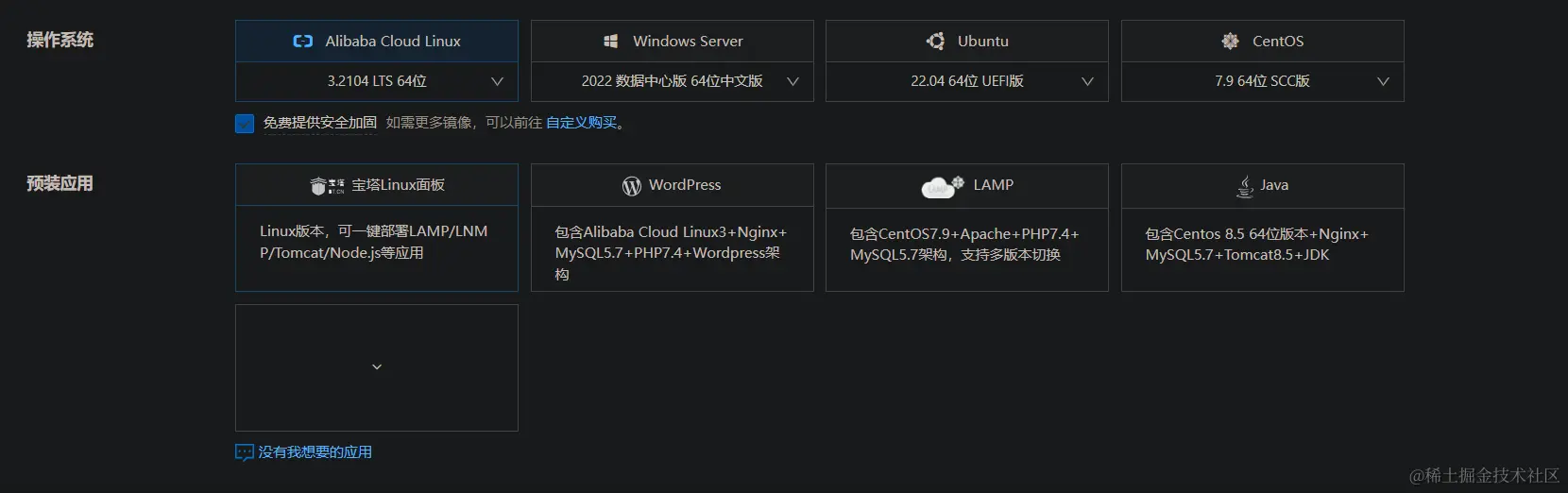The width and height of the screenshot is (1568, 493).
Task: Select the CentOS OS tab
Action: pyautogui.click(x=1263, y=42)
